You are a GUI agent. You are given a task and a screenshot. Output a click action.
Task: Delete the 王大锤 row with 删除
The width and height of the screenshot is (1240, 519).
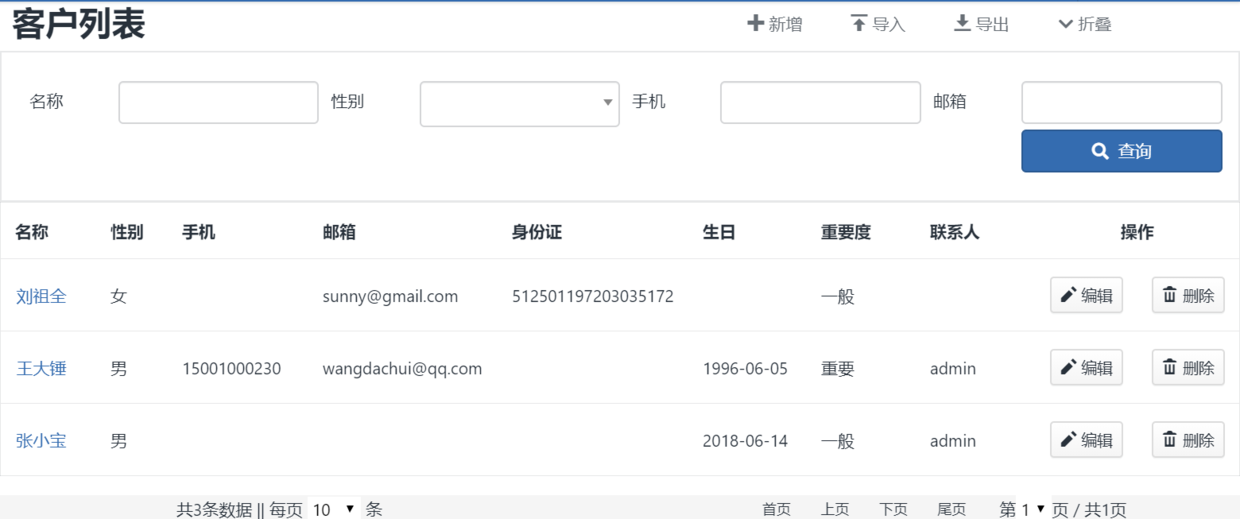[1188, 367]
